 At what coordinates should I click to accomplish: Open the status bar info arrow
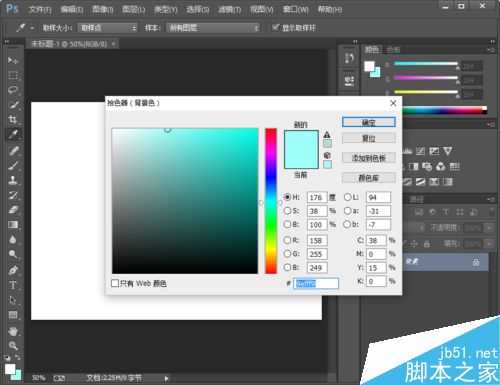[x=166, y=378]
